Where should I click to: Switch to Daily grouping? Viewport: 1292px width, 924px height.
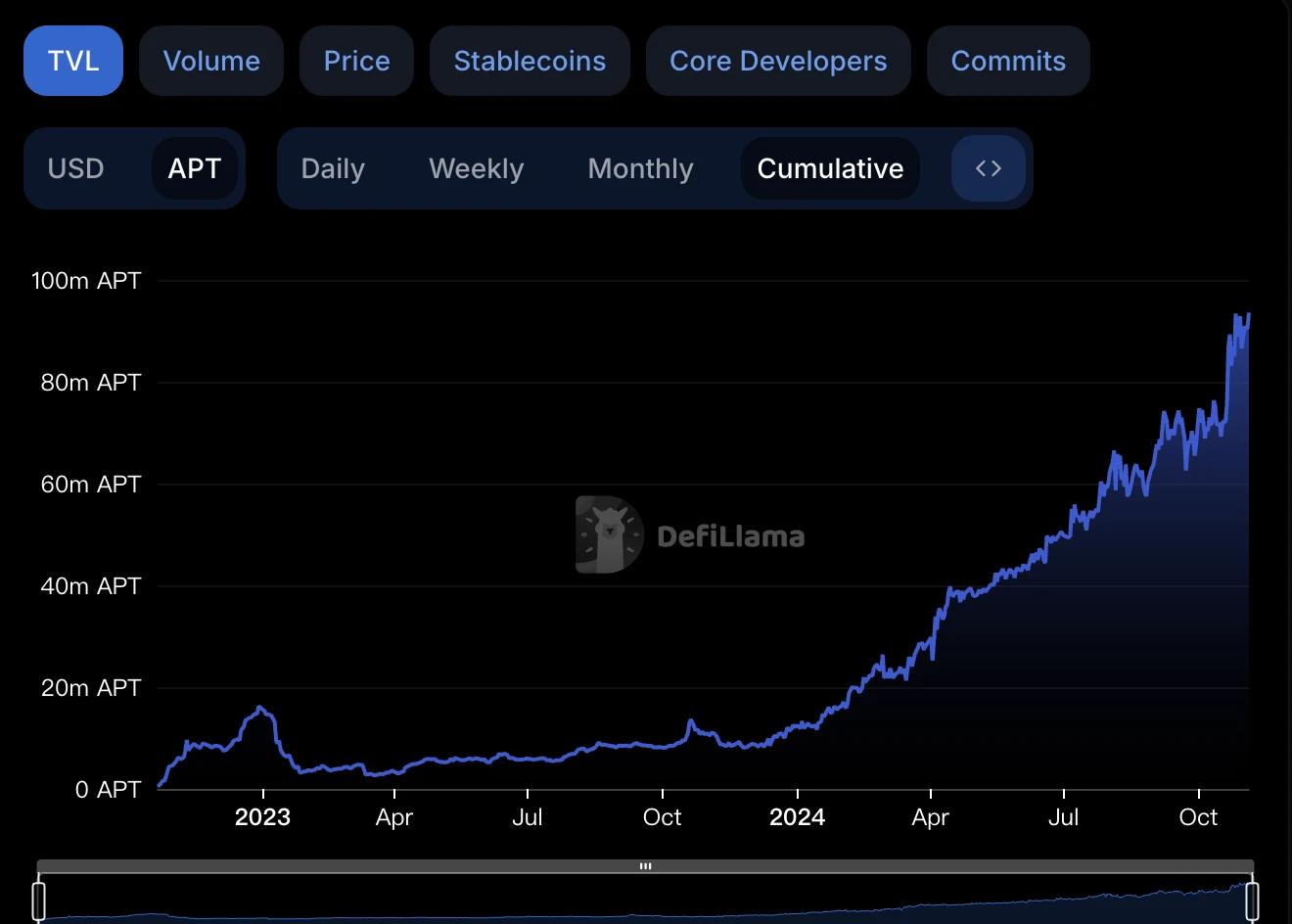click(x=333, y=168)
